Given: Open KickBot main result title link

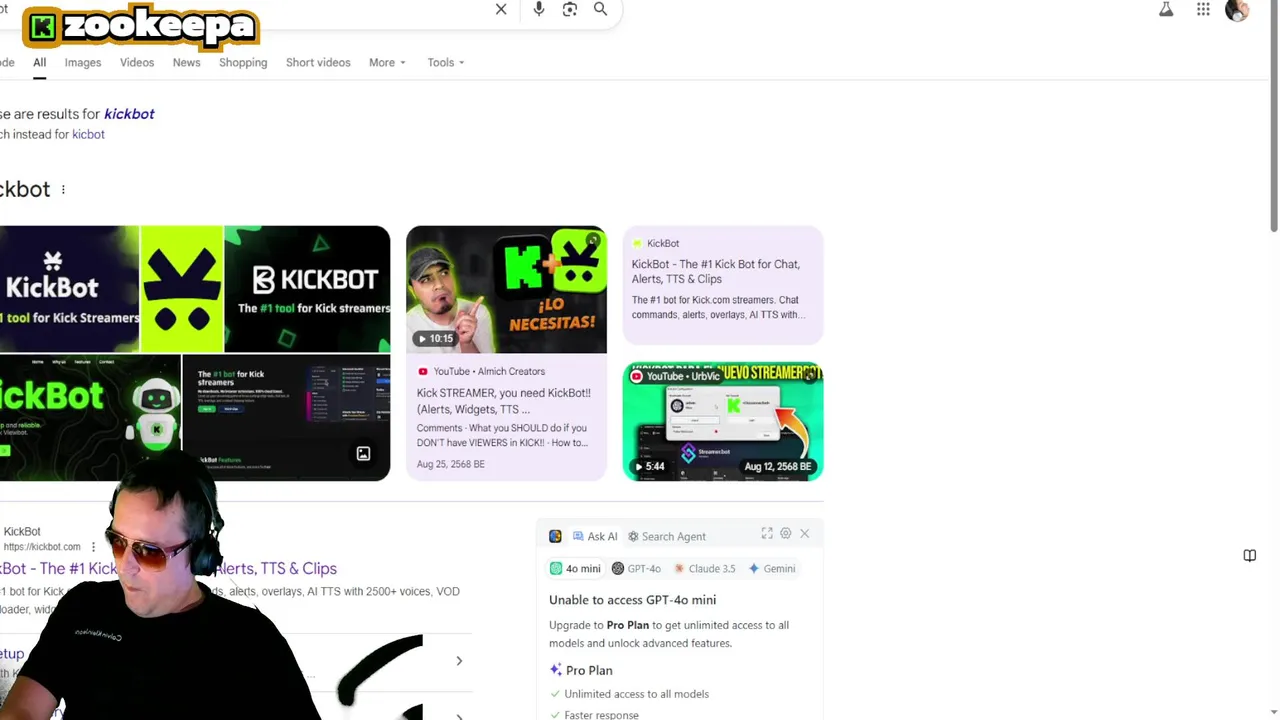Looking at the screenshot, I should point(168,568).
